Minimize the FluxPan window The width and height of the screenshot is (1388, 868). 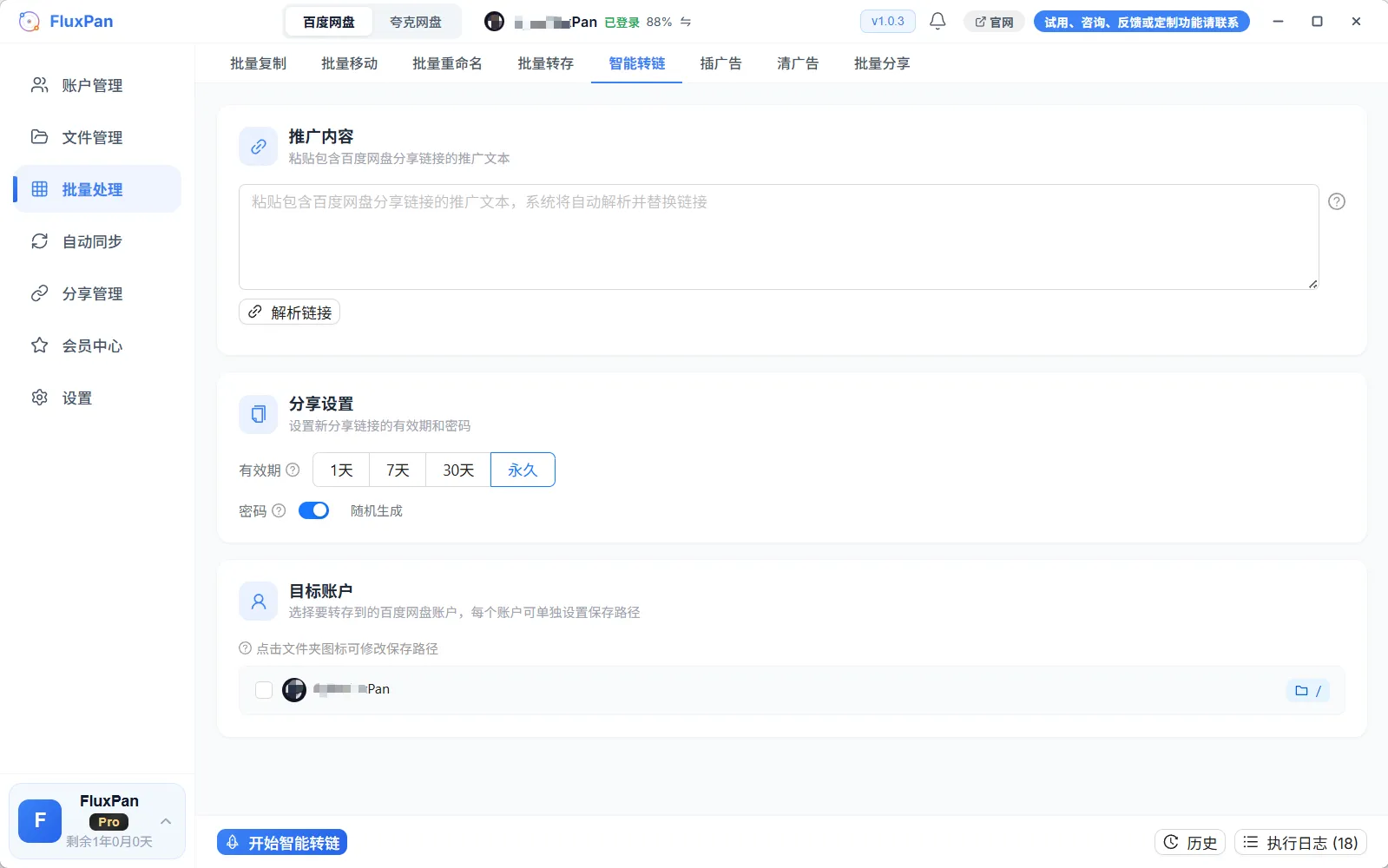tap(1278, 22)
